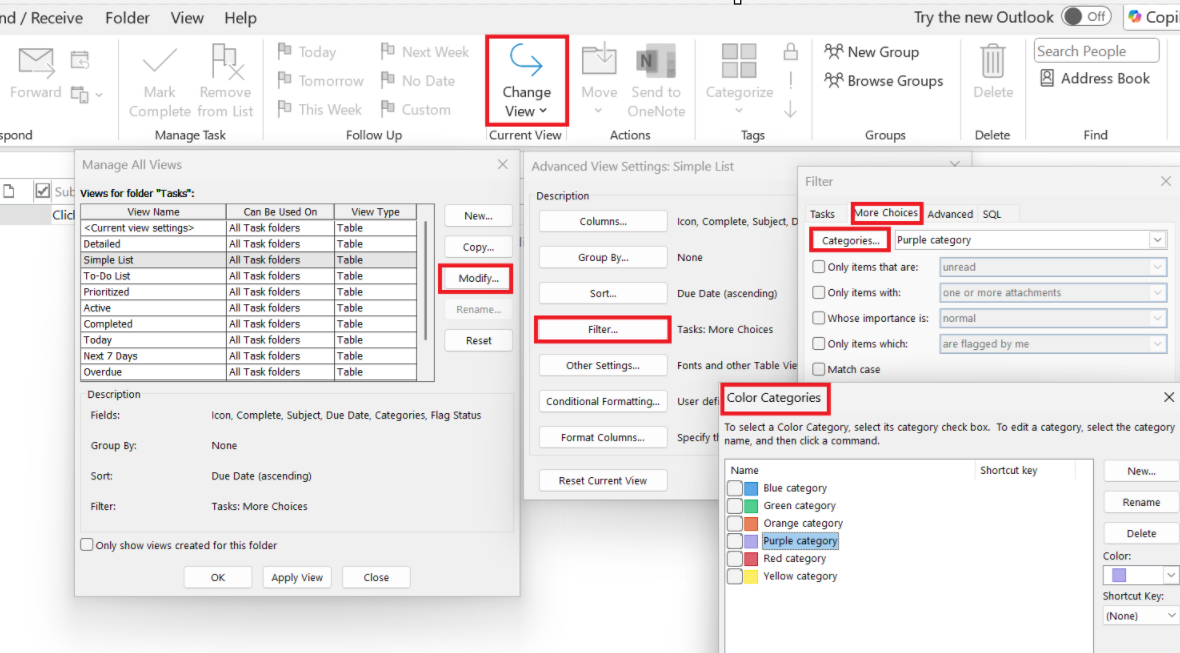Viewport: 1180px width, 653px height.
Task: Expand the Categorize dropdown arrow
Action: (x=739, y=111)
